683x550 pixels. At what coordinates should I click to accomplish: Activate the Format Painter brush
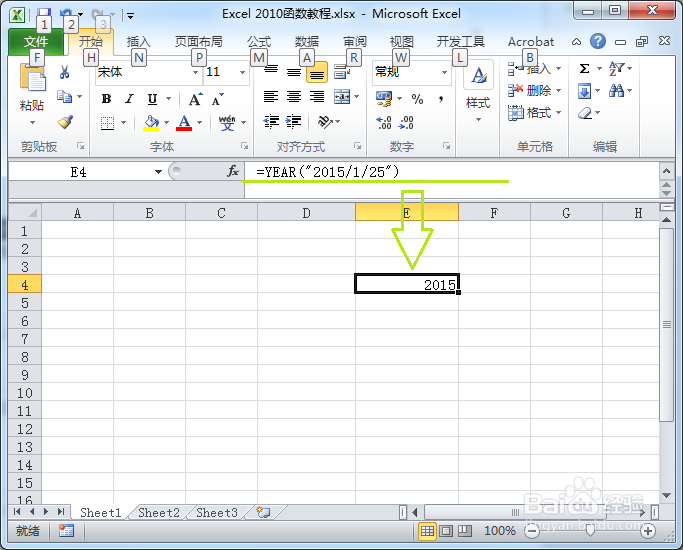point(65,121)
